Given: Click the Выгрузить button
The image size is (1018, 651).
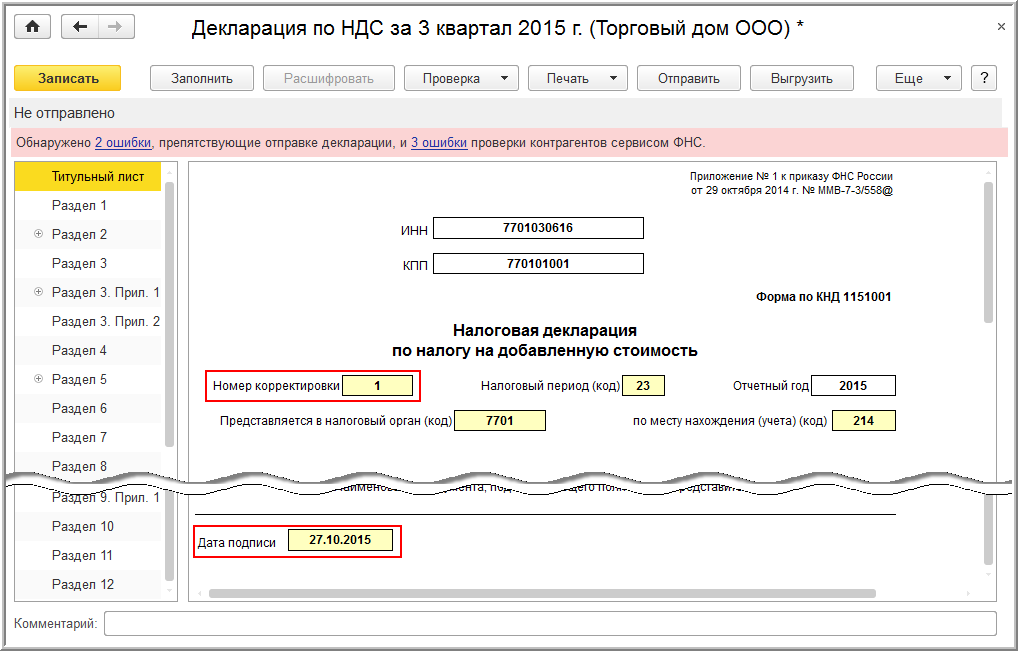Looking at the screenshot, I should click(802, 79).
